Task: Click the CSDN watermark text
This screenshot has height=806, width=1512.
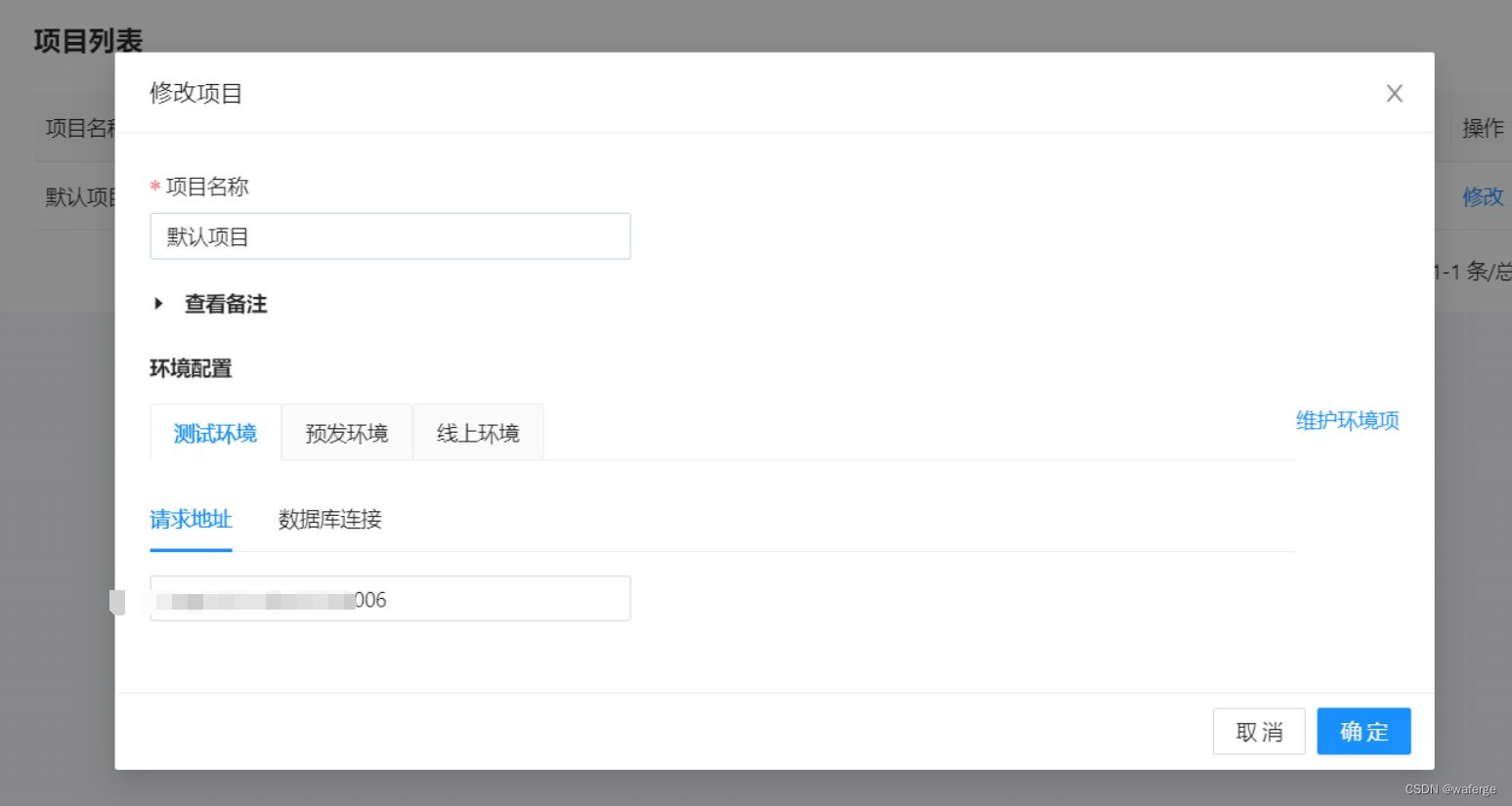Action: 1449,788
